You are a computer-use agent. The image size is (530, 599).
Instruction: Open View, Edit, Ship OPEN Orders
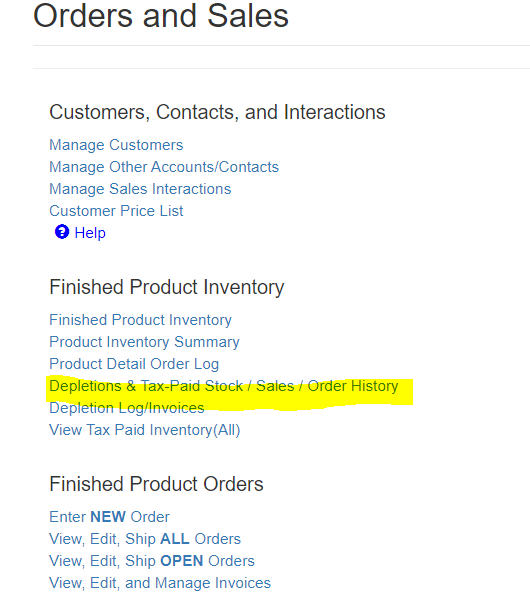[152, 561]
